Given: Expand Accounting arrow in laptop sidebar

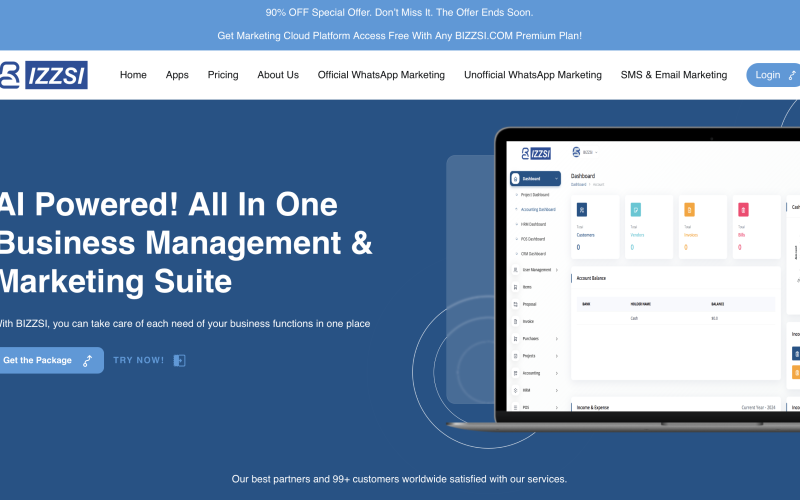Looking at the screenshot, I should 557,373.
